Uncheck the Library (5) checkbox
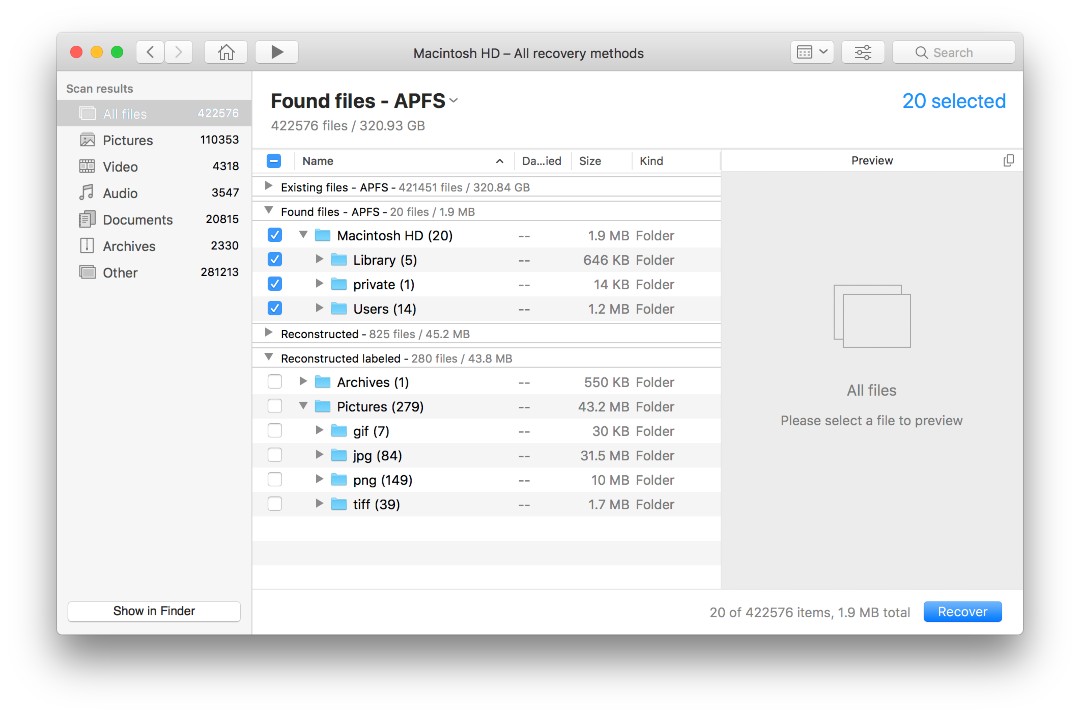This screenshot has height=716, width=1080. (275, 260)
